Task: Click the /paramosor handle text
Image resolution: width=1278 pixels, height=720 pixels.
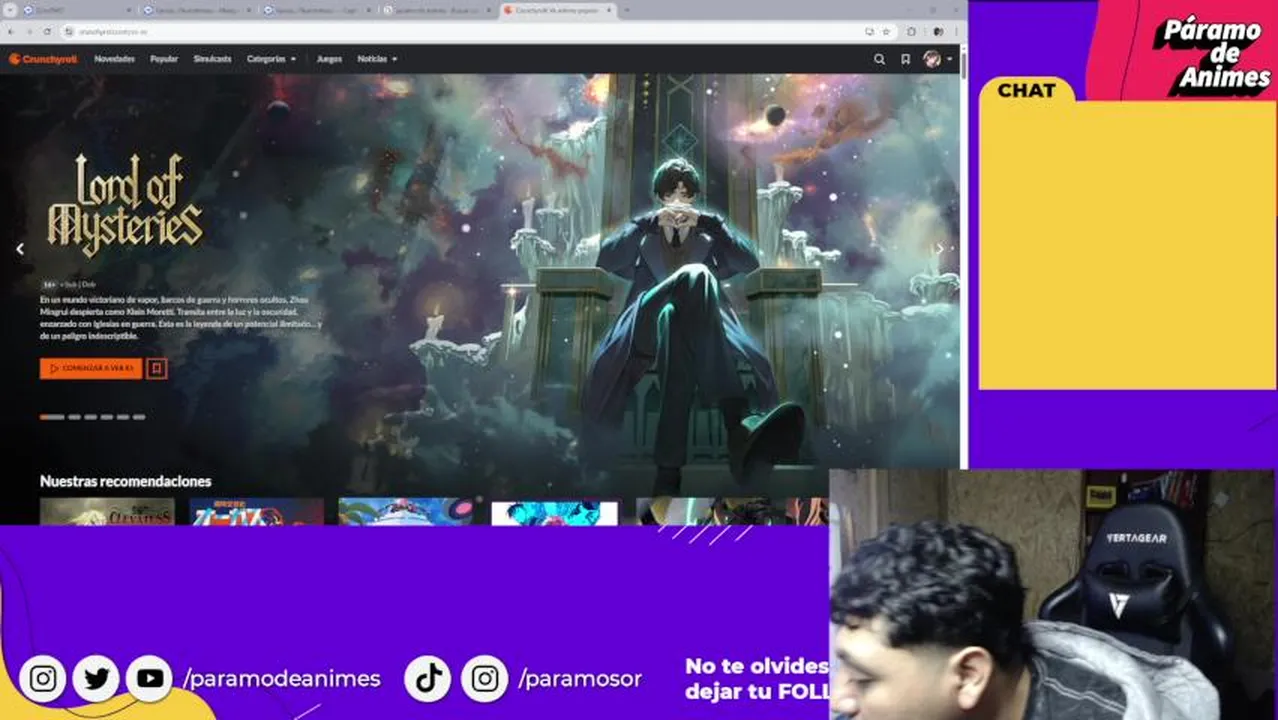Action: pos(580,679)
